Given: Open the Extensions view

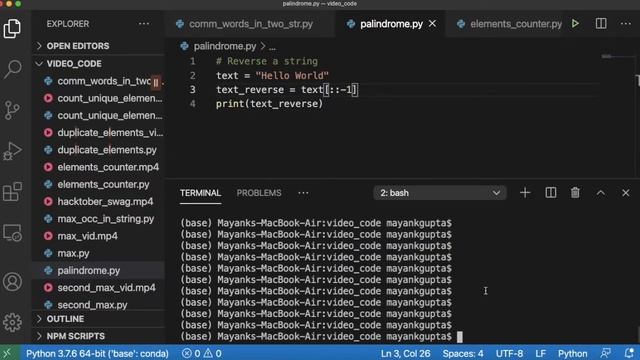Looking at the screenshot, I should click(x=12, y=192).
